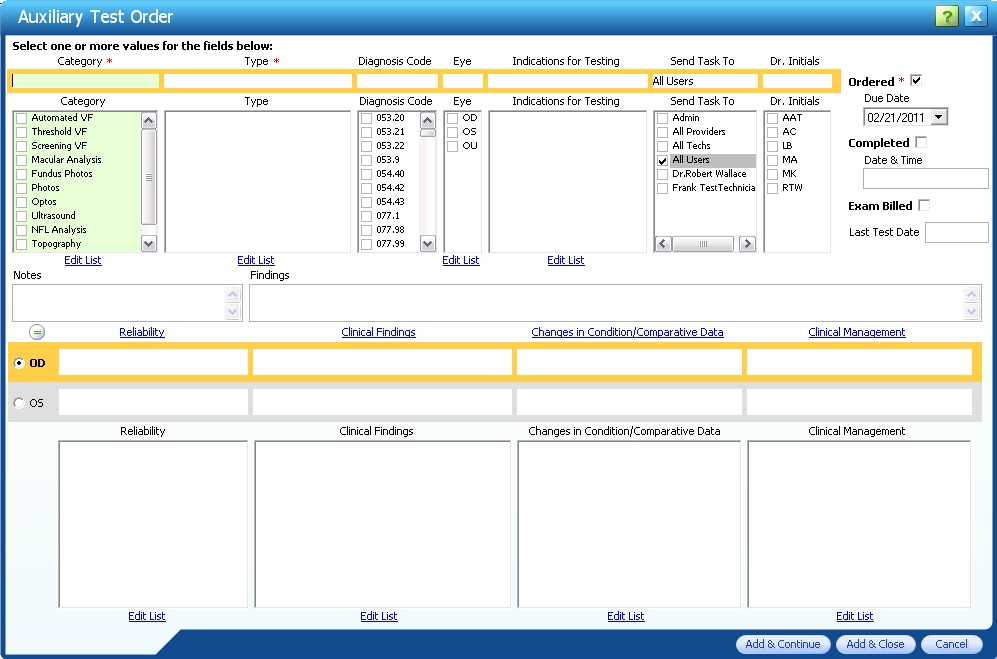
Task: Focus the top Category entry field
Action: [85, 81]
